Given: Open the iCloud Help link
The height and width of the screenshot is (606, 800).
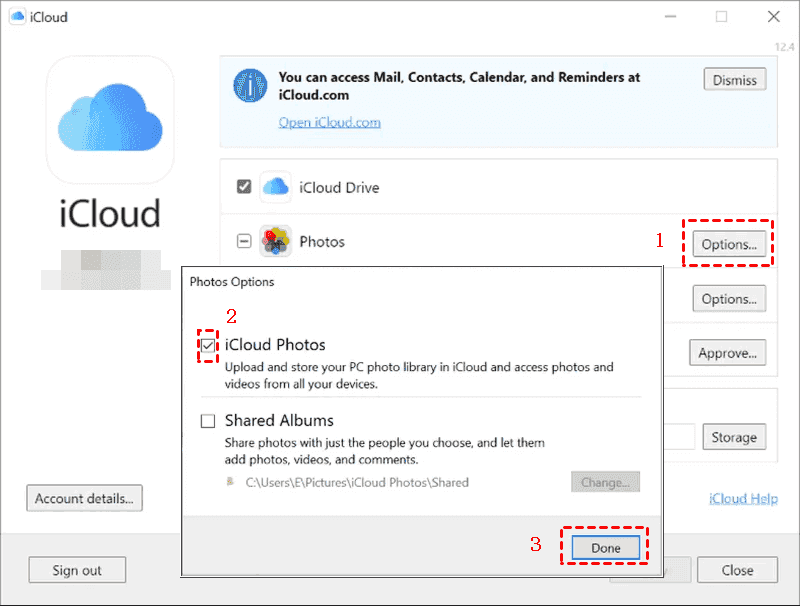Looking at the screenshot, I should [743, 498].
